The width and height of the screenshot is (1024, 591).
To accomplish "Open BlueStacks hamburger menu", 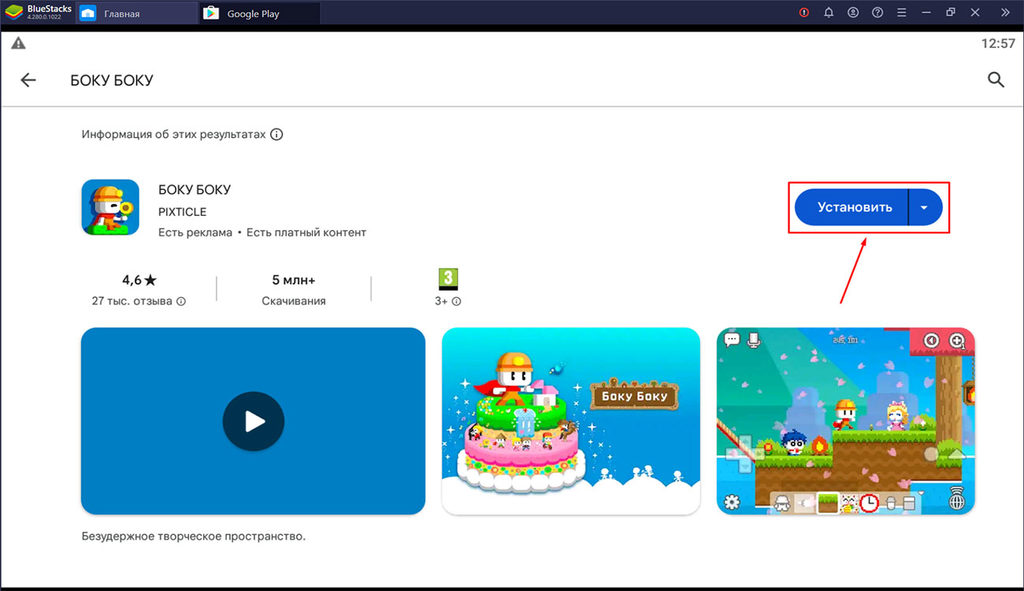I will (901, 12).
